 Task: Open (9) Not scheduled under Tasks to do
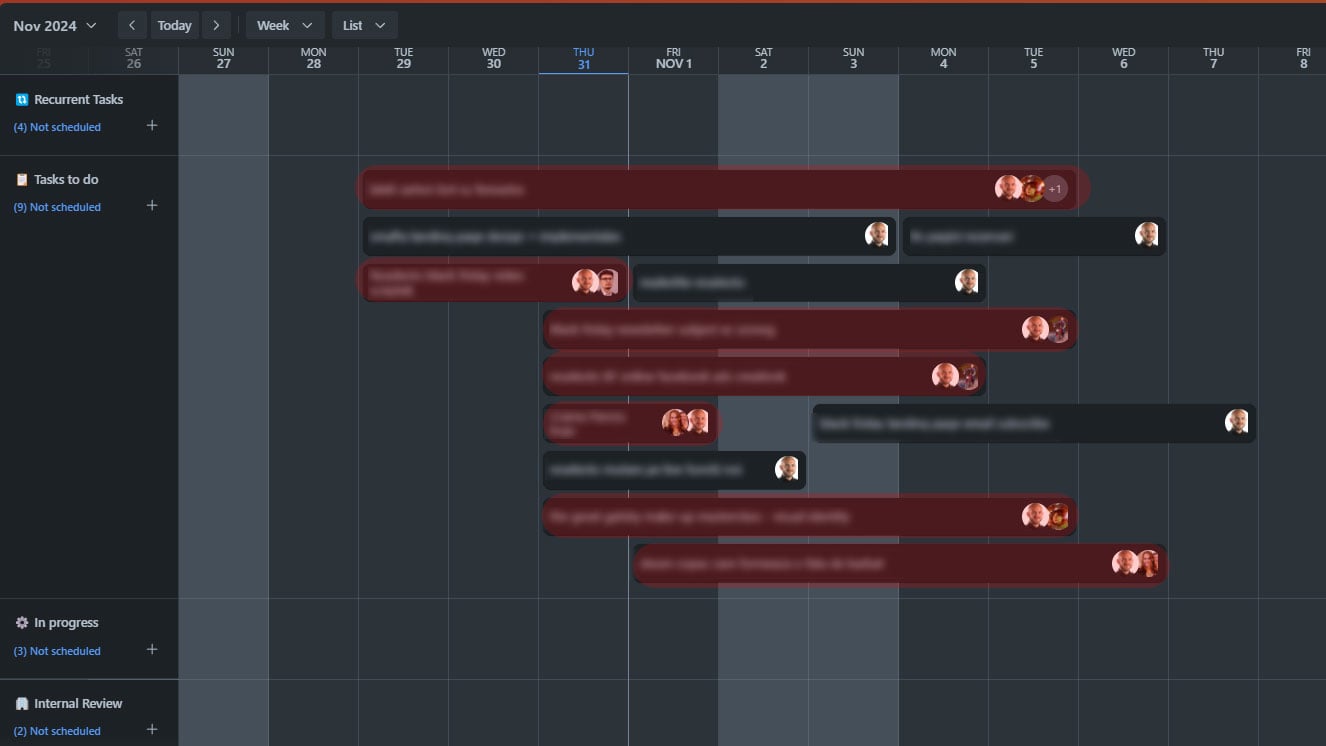57,207
